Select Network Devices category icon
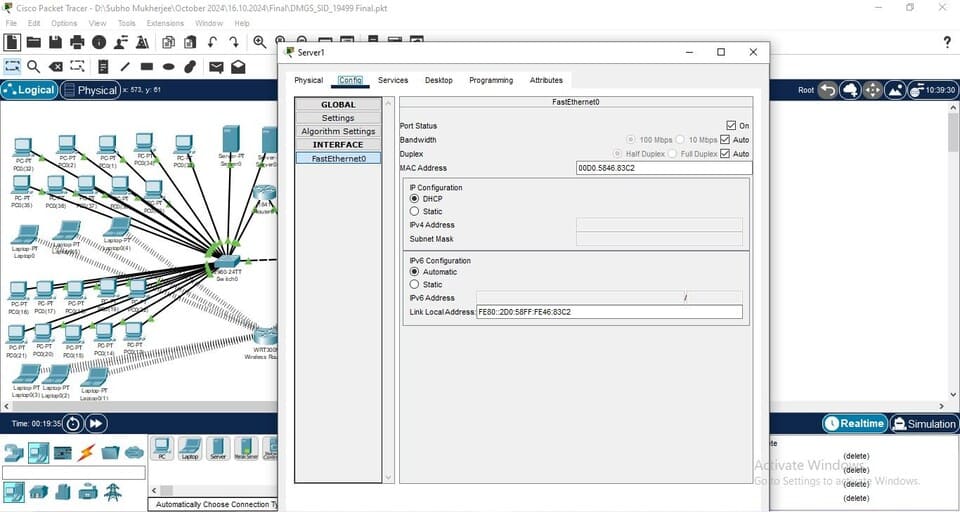This screenshot has height=512, width=960. pos(13,453)
